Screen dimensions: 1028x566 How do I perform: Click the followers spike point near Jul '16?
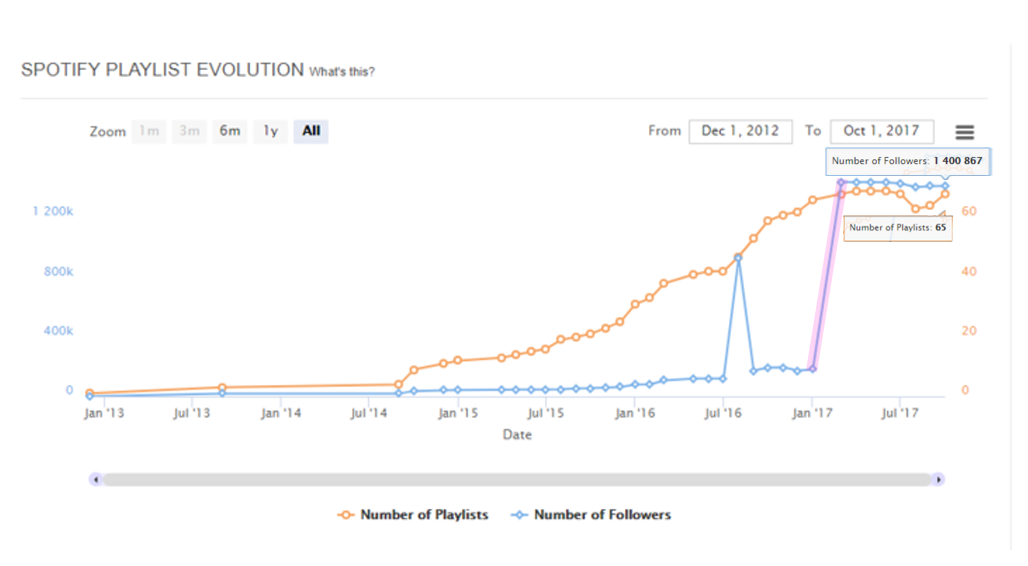[738, 258]
